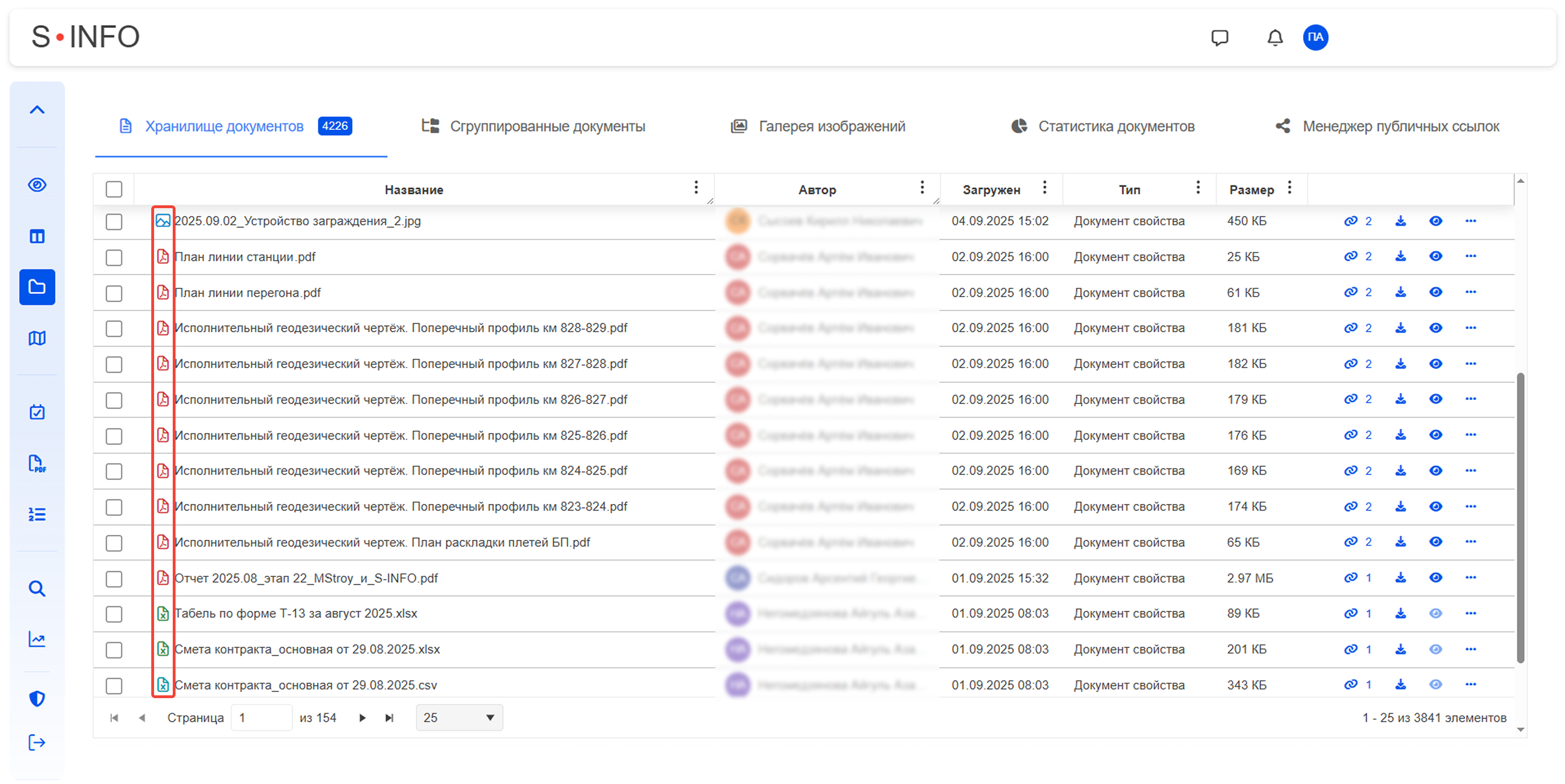Viewport: 1565px width, 784px height.
Task: Open the Название column options menu
Action: (x=696, y=188)
